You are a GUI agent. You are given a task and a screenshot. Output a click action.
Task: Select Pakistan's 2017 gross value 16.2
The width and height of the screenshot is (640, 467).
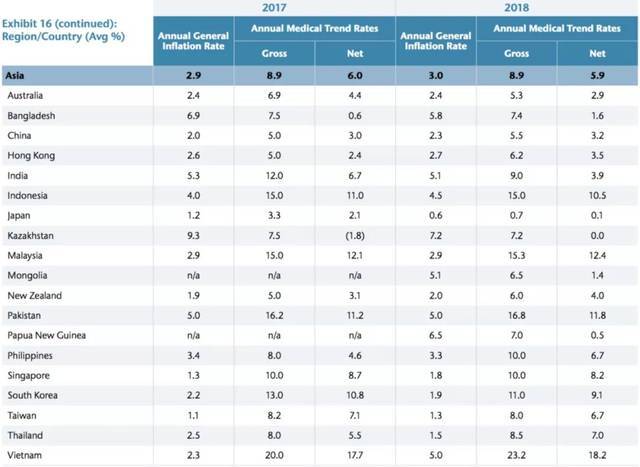(274, 314)
